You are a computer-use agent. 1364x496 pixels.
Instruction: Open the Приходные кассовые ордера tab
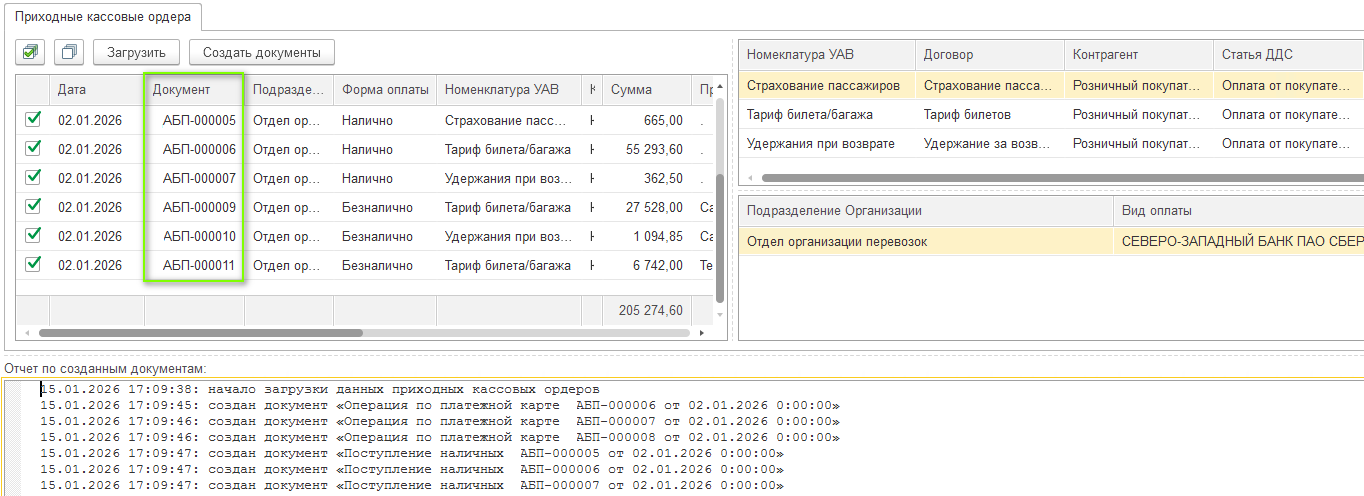(x=102, y=17)
